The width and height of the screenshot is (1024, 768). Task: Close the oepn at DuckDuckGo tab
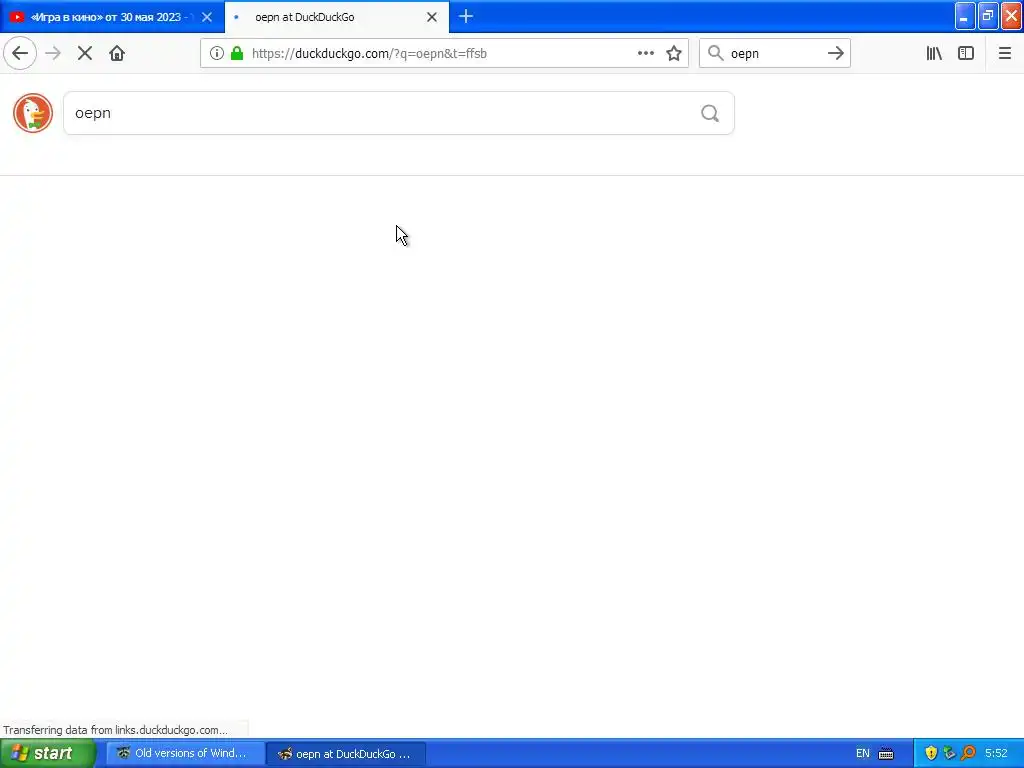coord(432,17)
